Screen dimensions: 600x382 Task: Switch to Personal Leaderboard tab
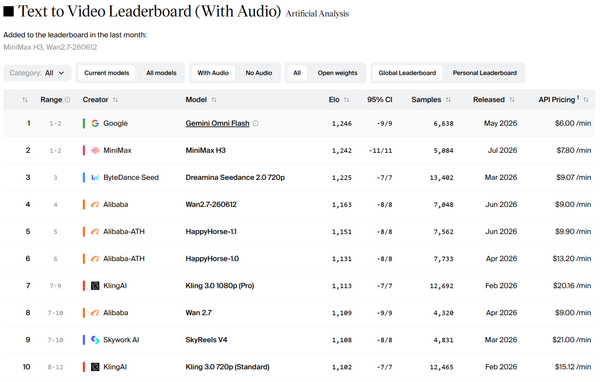click(485, 73)
